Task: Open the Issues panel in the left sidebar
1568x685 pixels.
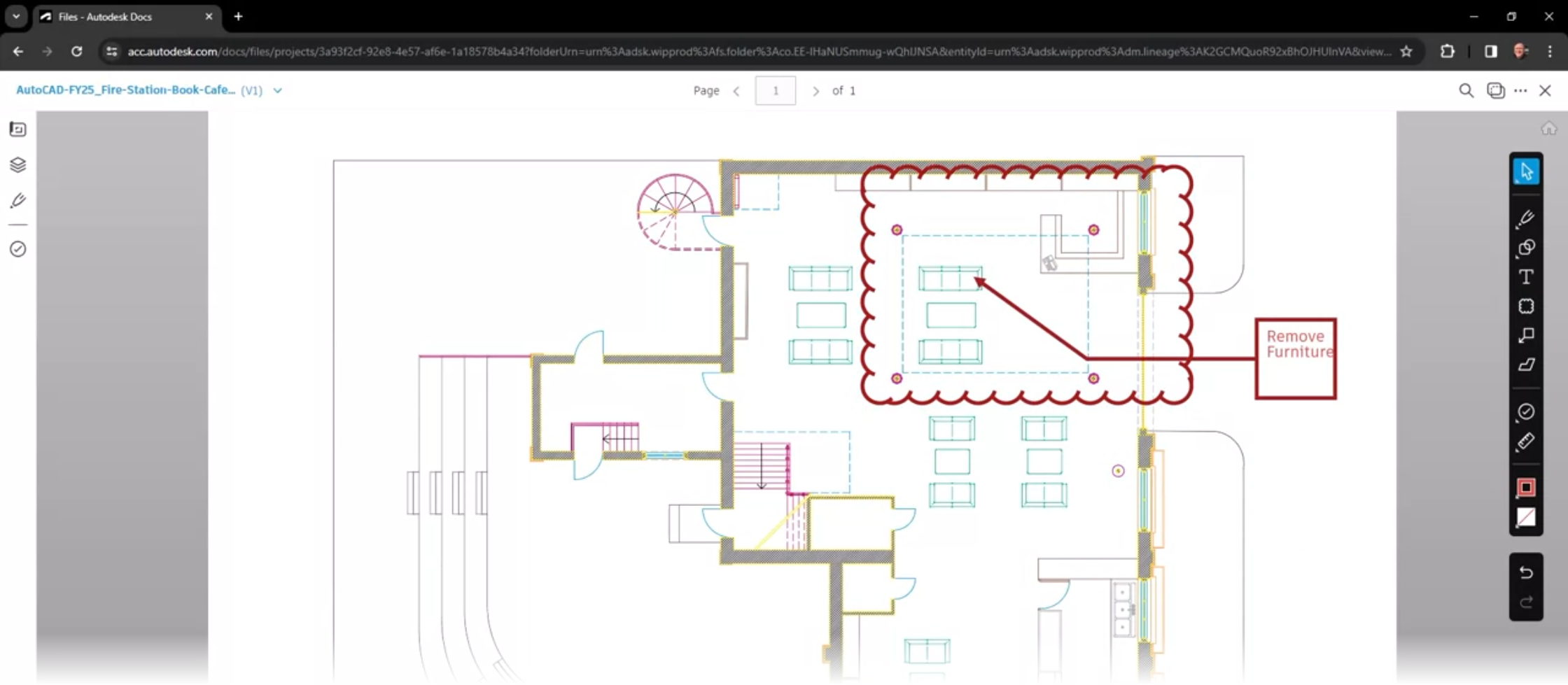Action: coord(17,248)
